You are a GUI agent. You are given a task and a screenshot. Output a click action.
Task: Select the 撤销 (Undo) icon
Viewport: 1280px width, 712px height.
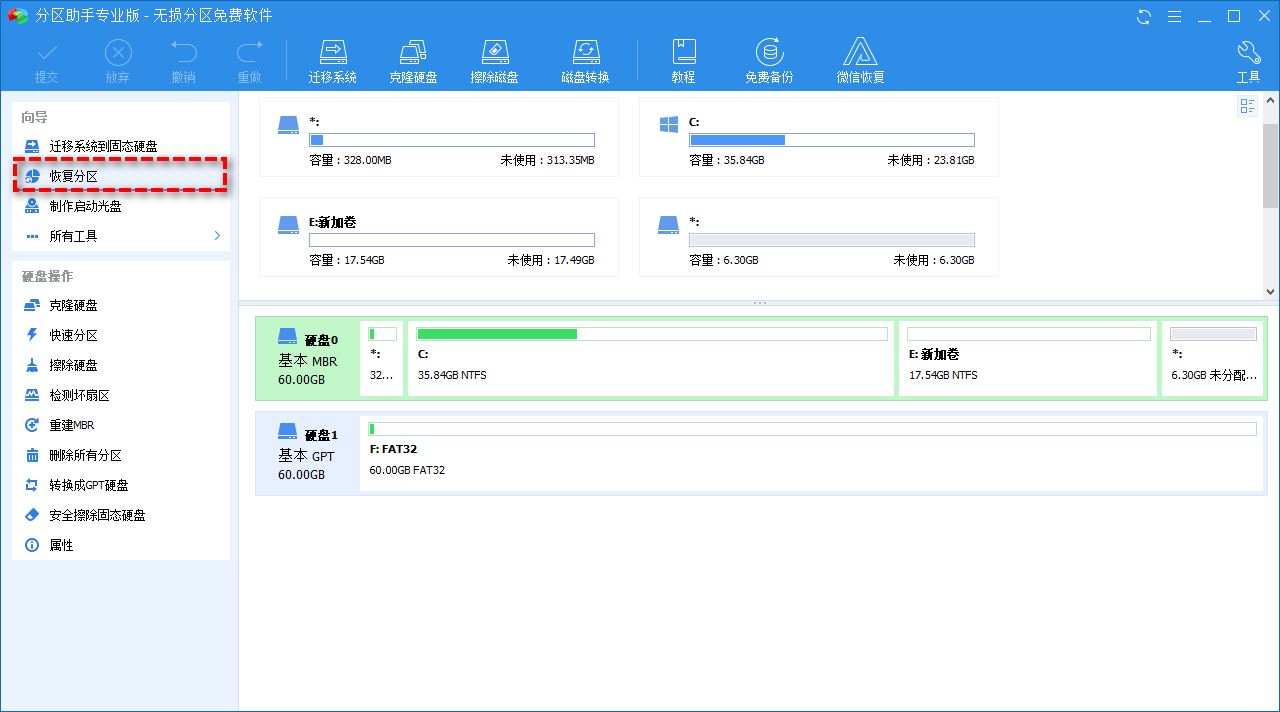click(x=184, y=58)
